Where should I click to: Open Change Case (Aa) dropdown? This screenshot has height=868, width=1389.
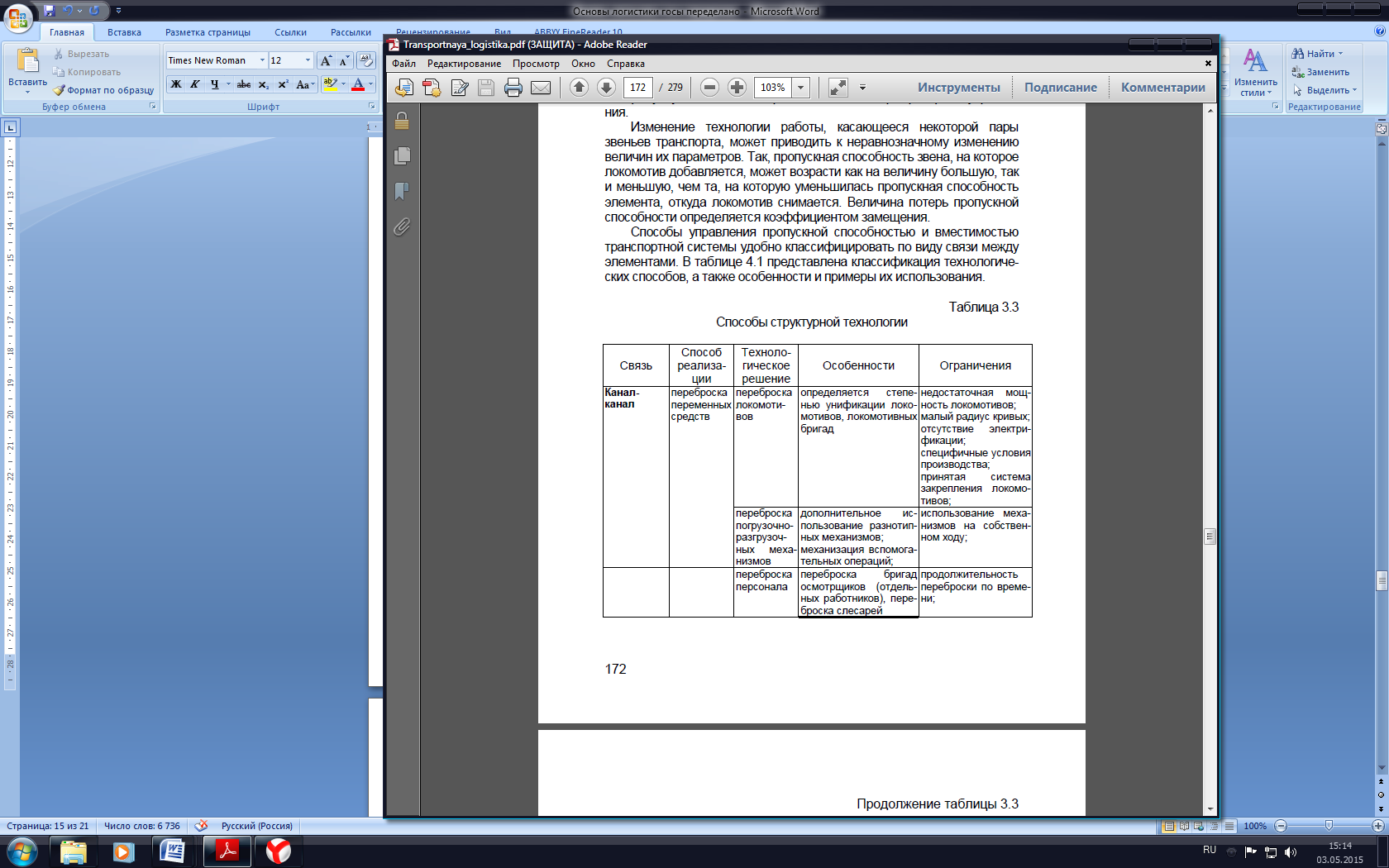click(x=305, y=84)
